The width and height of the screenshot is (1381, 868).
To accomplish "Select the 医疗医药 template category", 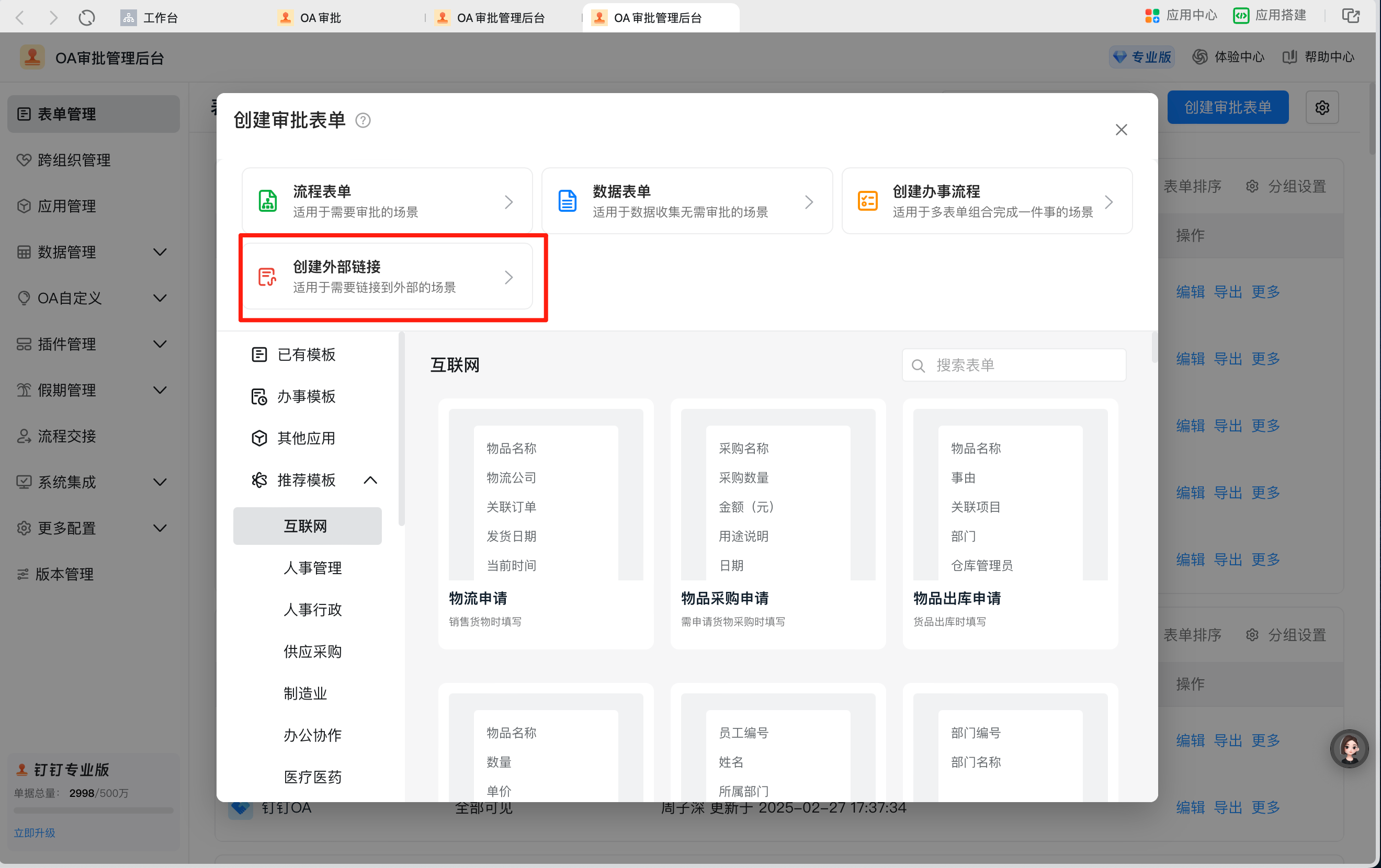I will (x=312, y=777).
